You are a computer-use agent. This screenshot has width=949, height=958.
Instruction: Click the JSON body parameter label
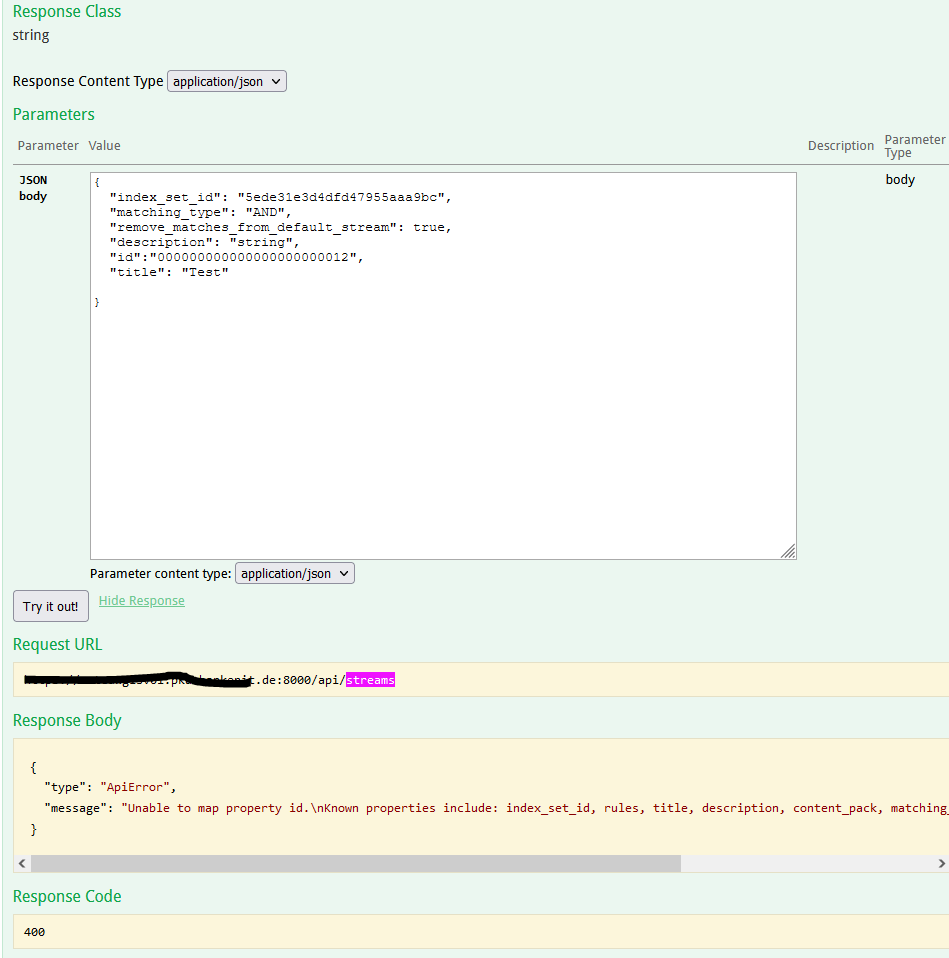click(31, 188)
